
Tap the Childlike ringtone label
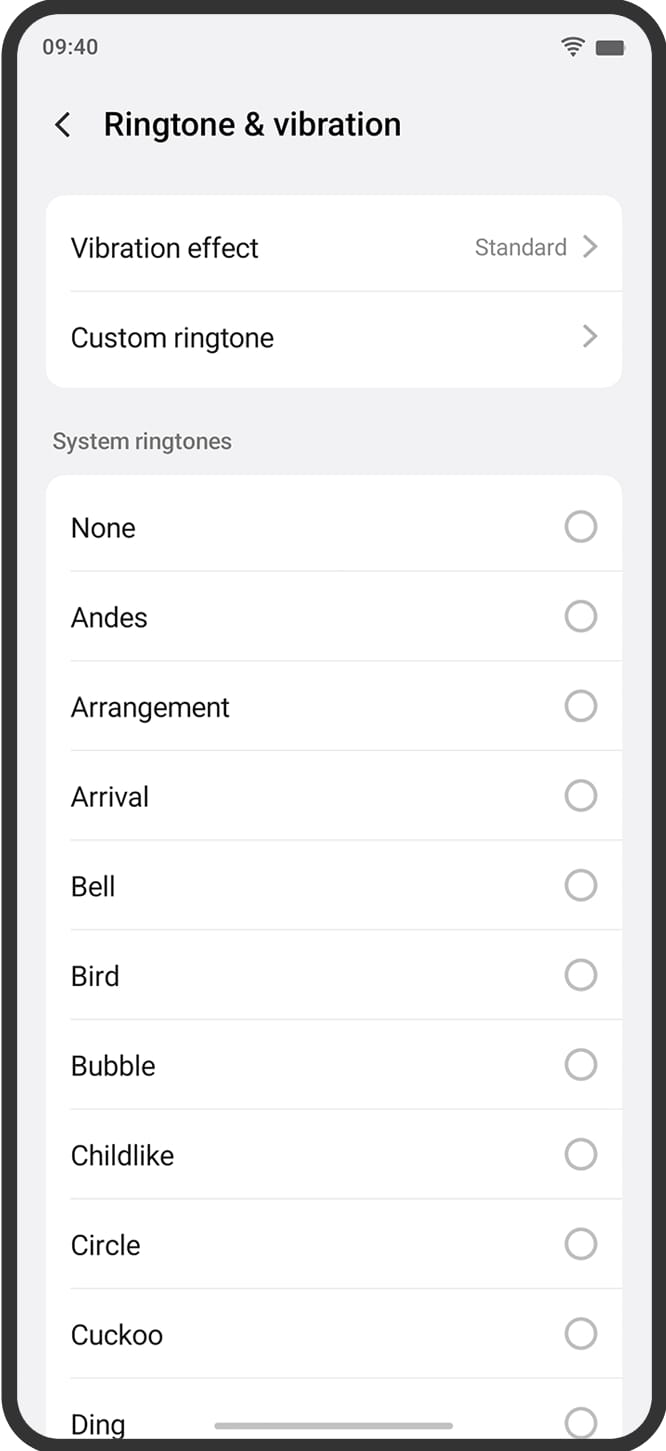[x=122, y=1155]
